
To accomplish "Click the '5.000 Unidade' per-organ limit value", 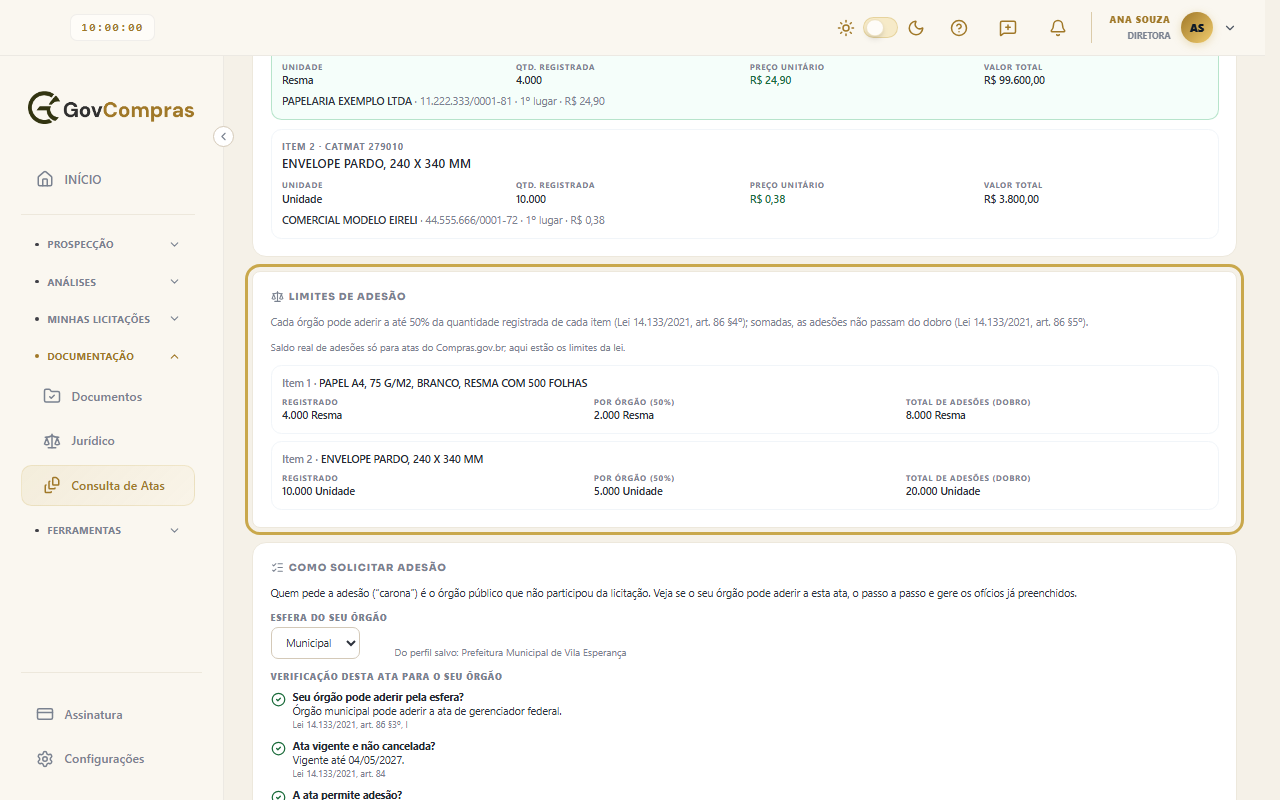I will (x=628, y=491).
